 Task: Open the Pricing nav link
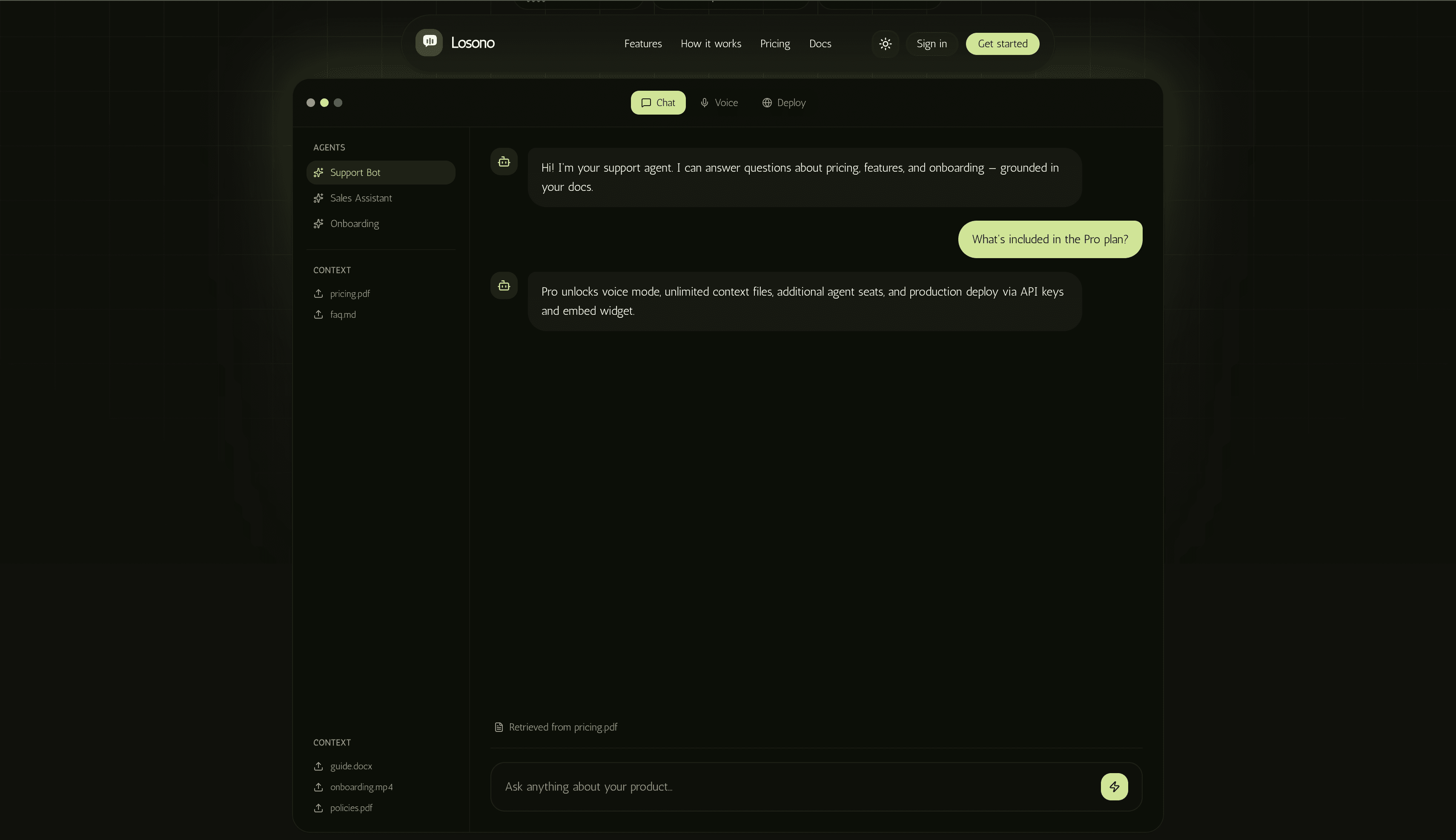[x=775, y=44]
